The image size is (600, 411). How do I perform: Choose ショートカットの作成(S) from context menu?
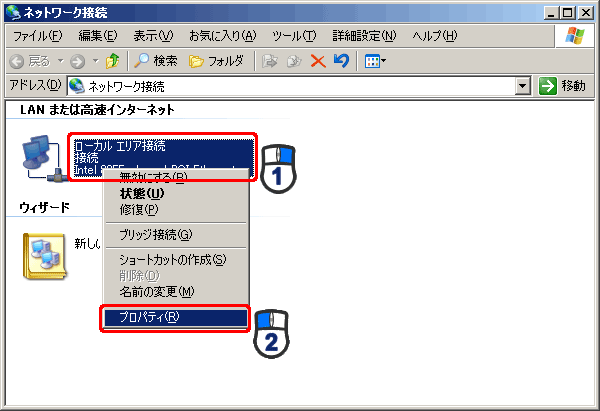[x=176, y=260]
